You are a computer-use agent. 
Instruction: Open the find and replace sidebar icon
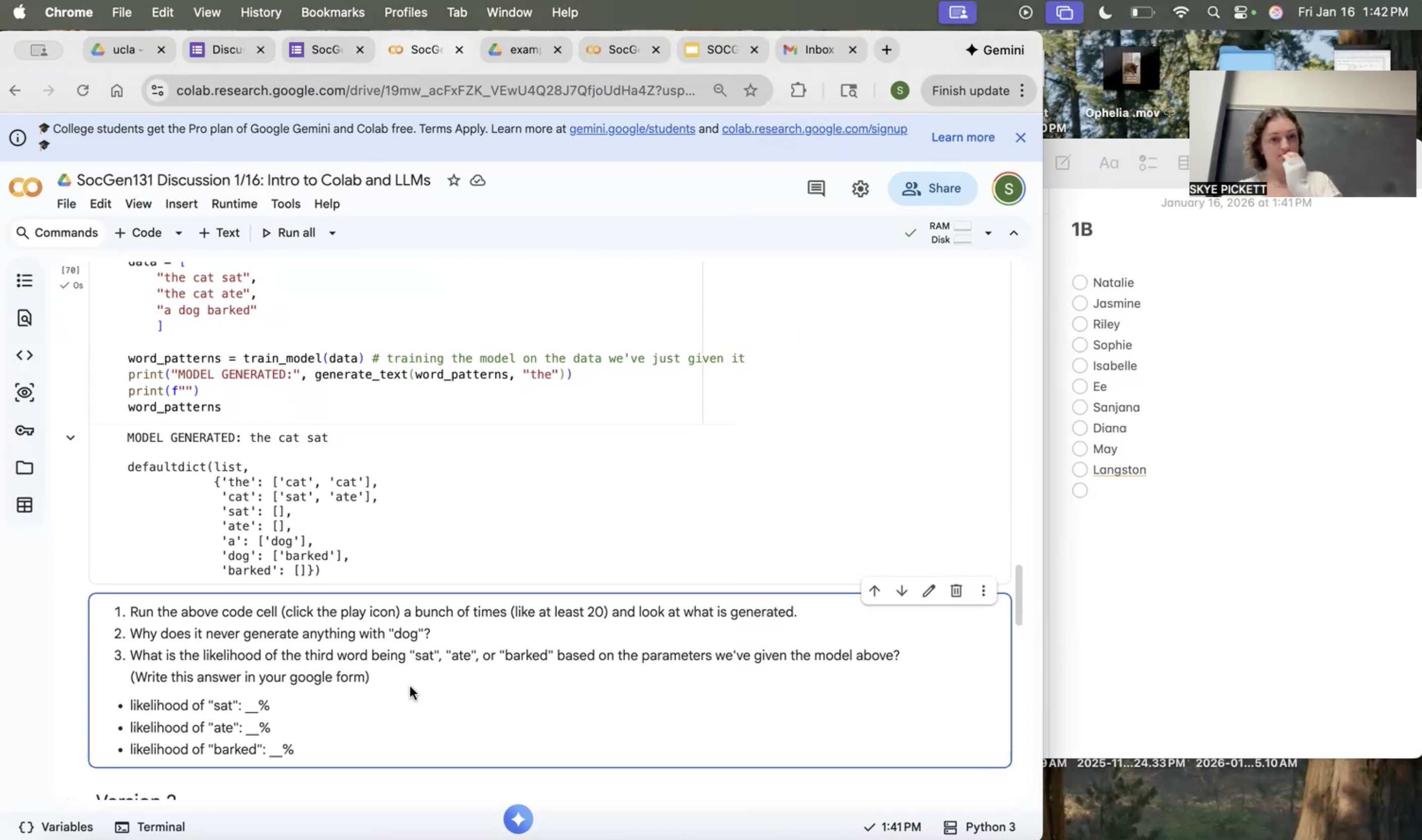24,318
